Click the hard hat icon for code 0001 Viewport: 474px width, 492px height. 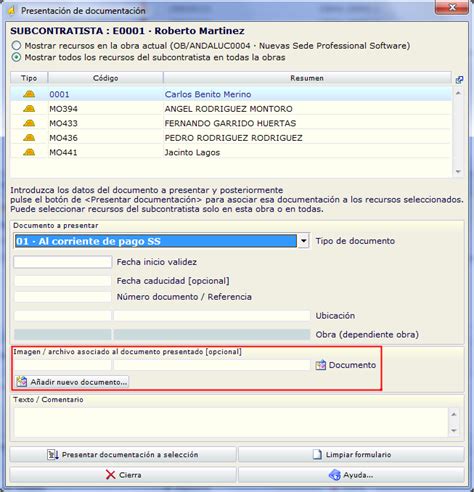click(29, 94)
